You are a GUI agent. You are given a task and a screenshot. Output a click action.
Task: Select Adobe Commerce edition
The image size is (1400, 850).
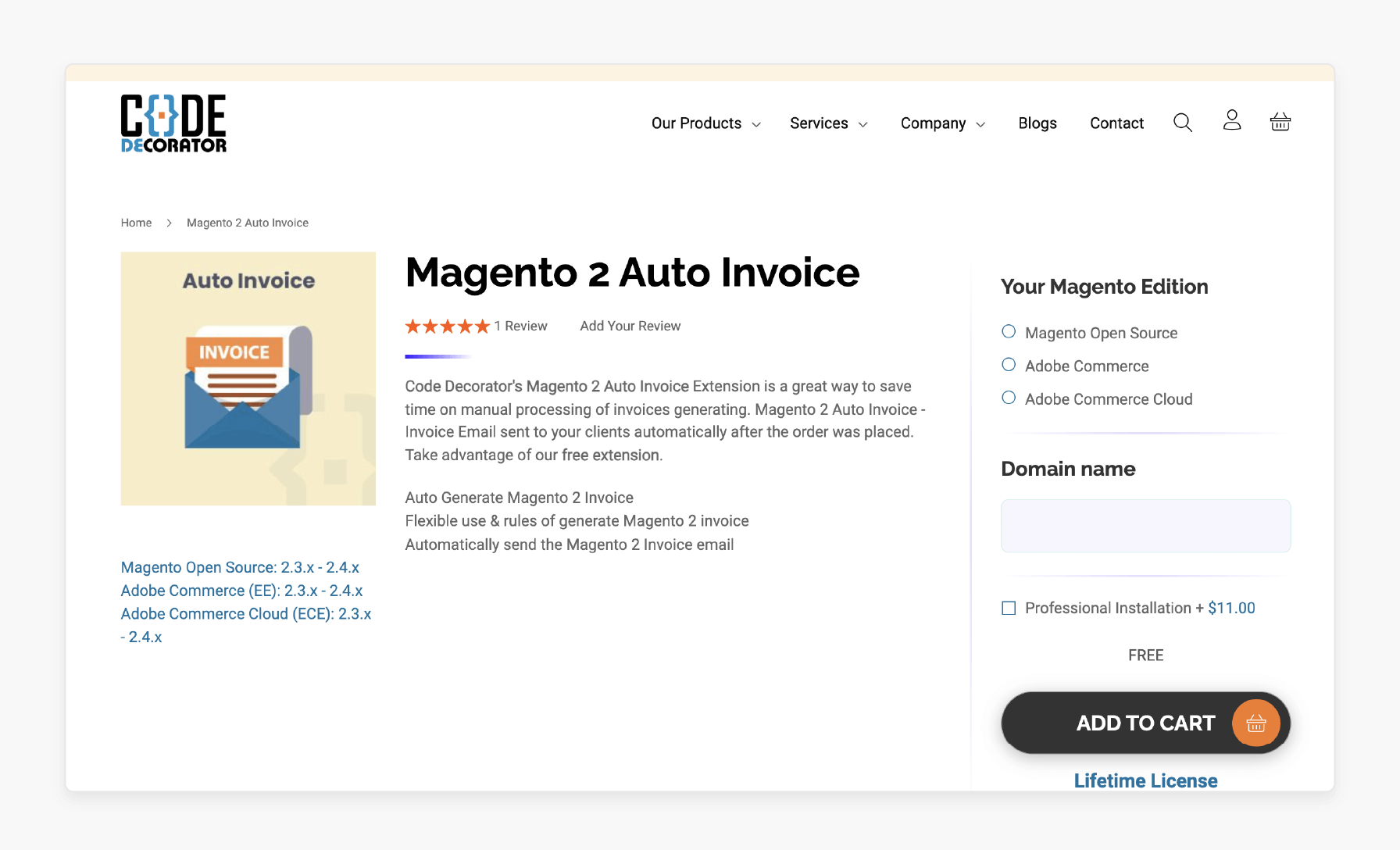(x=1009, y=365)
